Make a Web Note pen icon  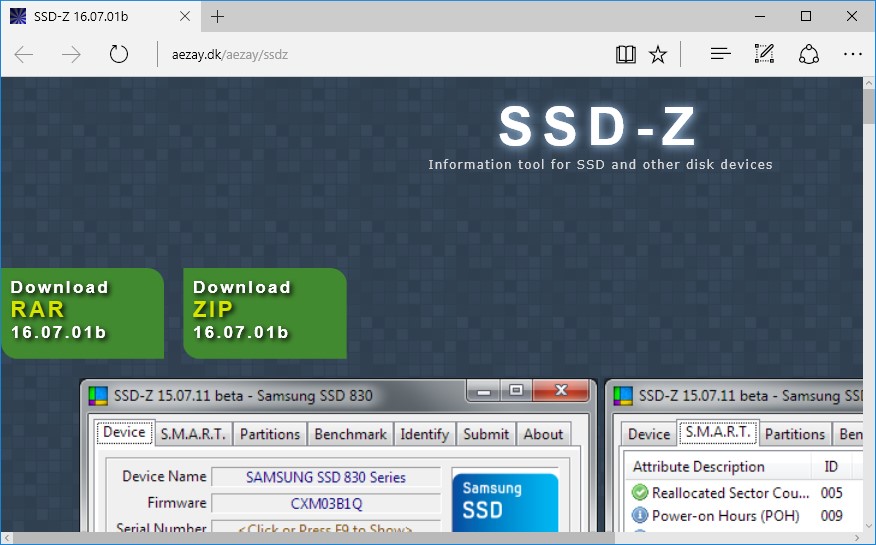[x=765, y=54]
